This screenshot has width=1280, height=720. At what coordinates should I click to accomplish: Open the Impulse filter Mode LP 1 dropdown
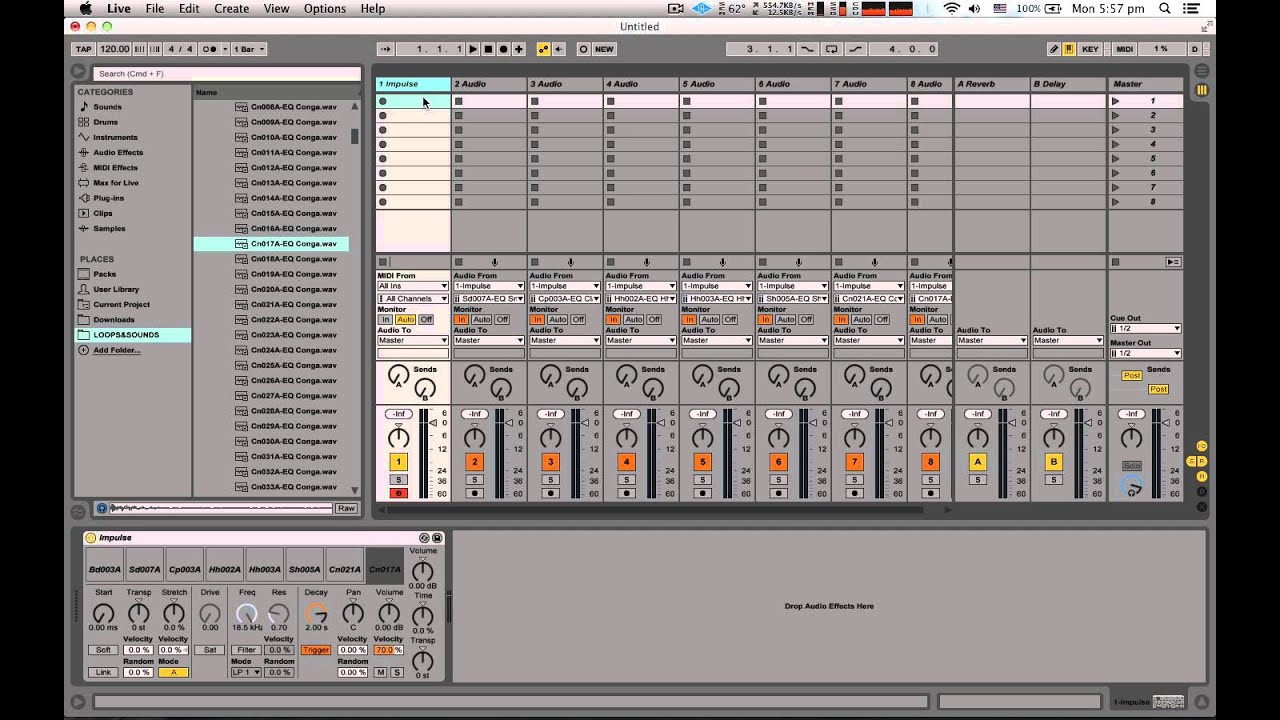click(x=246, y=672)
